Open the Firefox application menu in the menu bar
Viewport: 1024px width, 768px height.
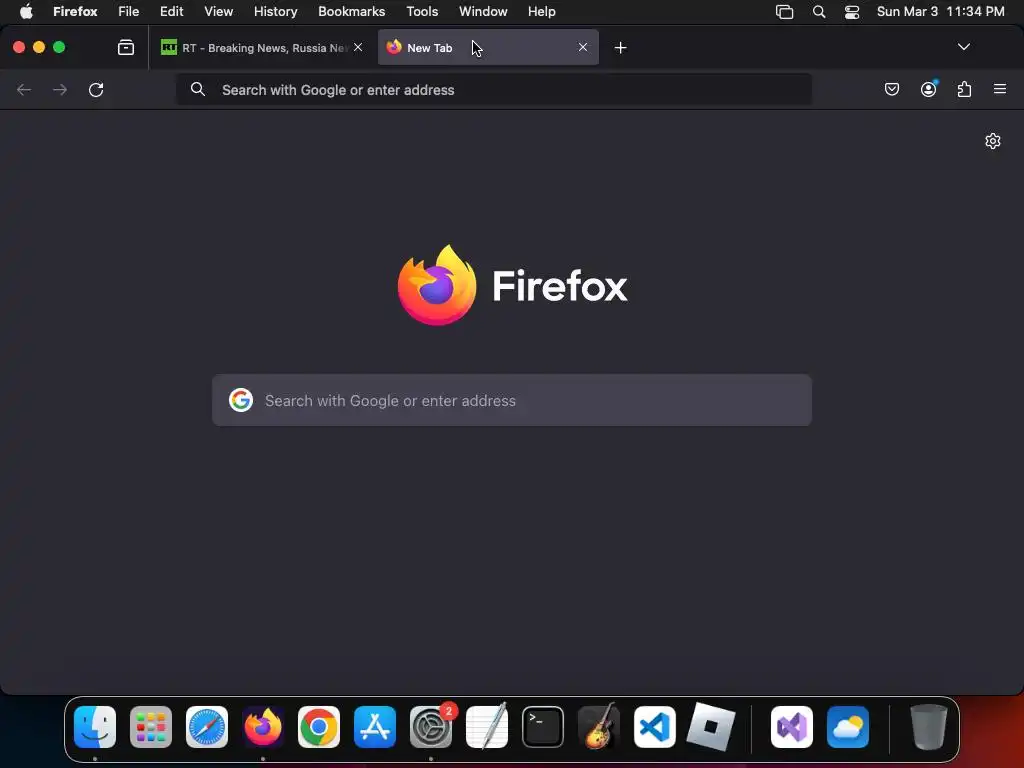coord(75,11)
